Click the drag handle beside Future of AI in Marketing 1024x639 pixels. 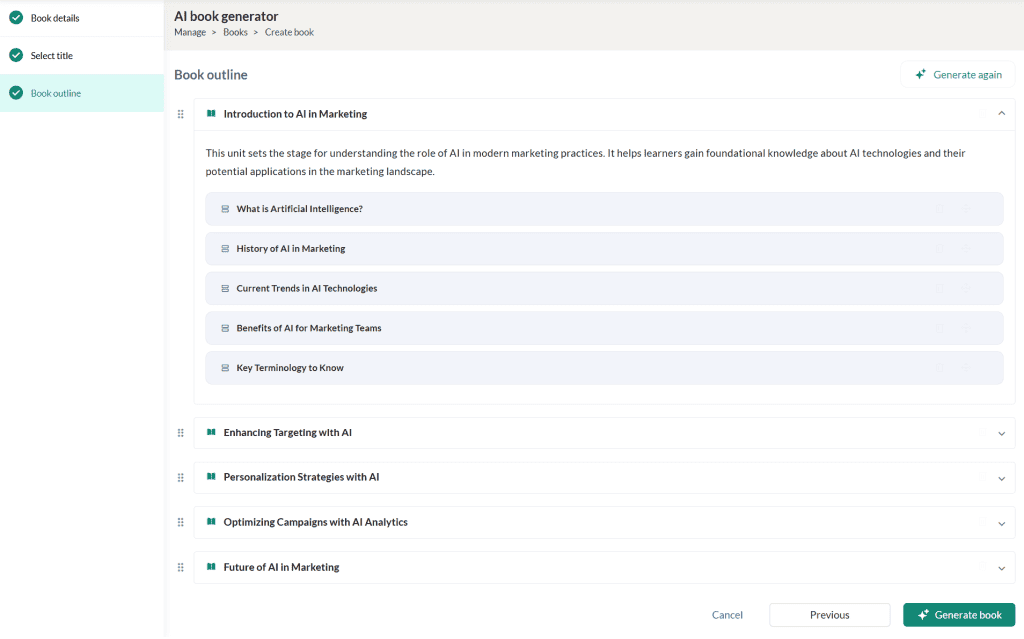click(181, 567)
